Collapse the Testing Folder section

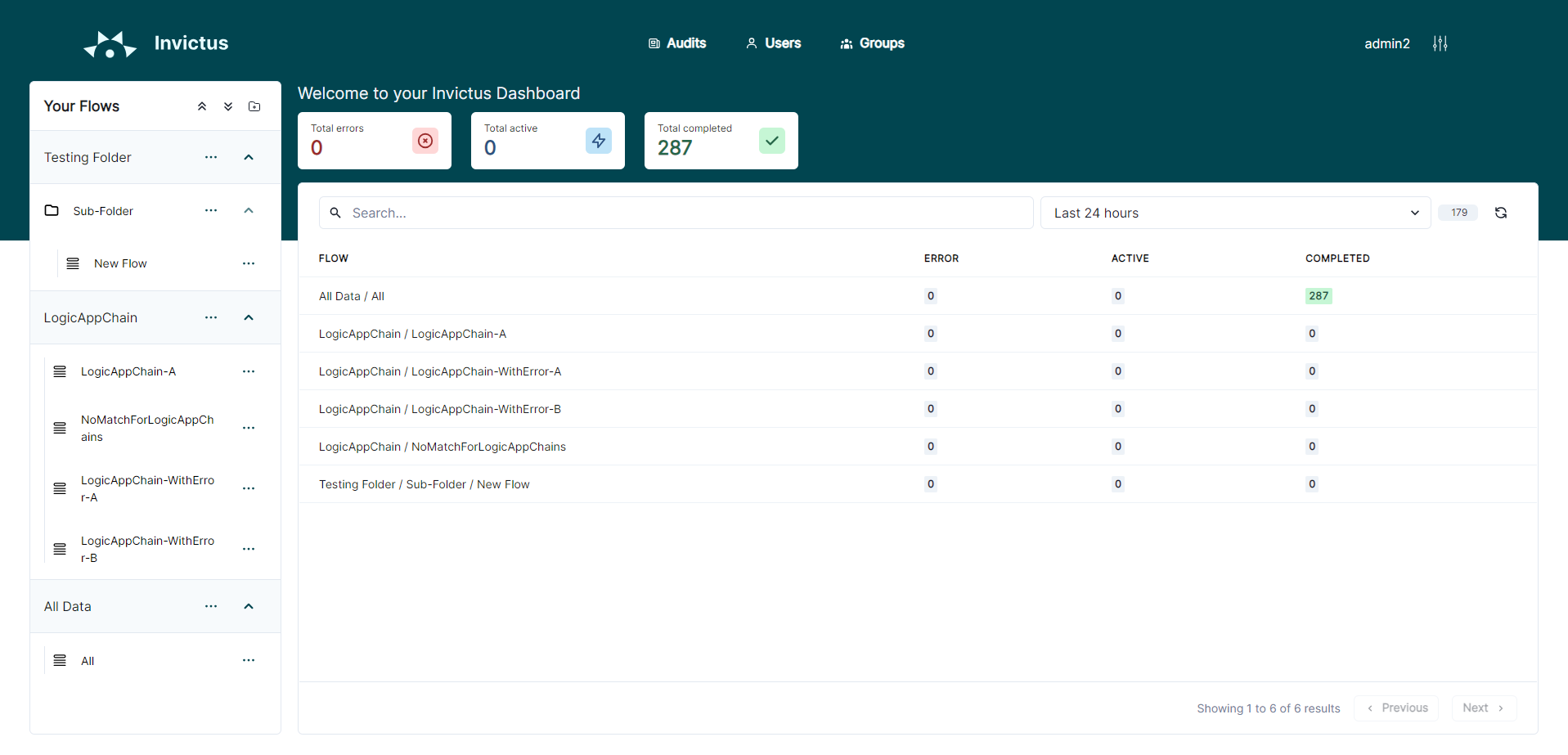[x=249, y=157]
